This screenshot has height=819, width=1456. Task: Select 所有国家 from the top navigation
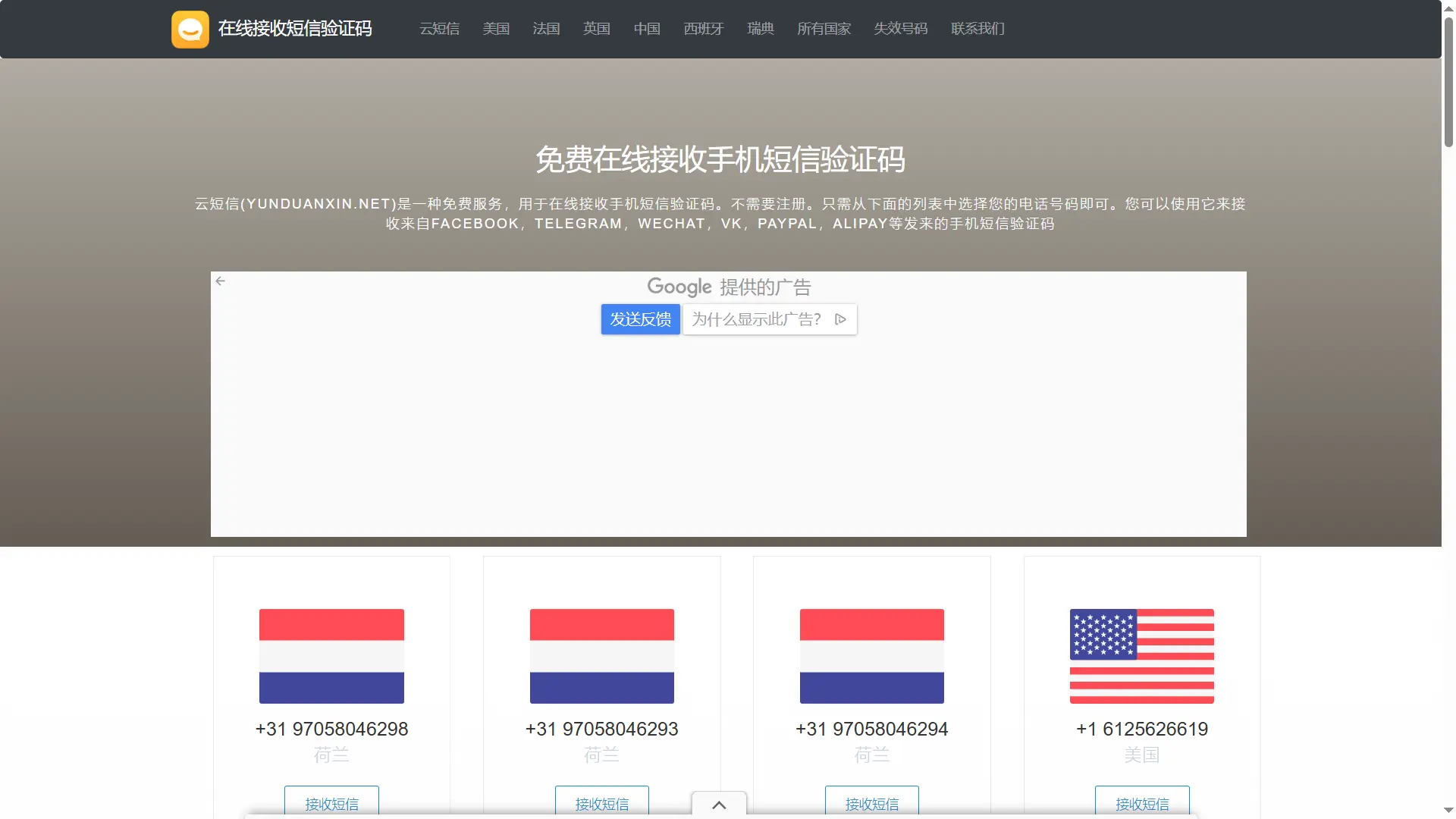click(824, 29)
